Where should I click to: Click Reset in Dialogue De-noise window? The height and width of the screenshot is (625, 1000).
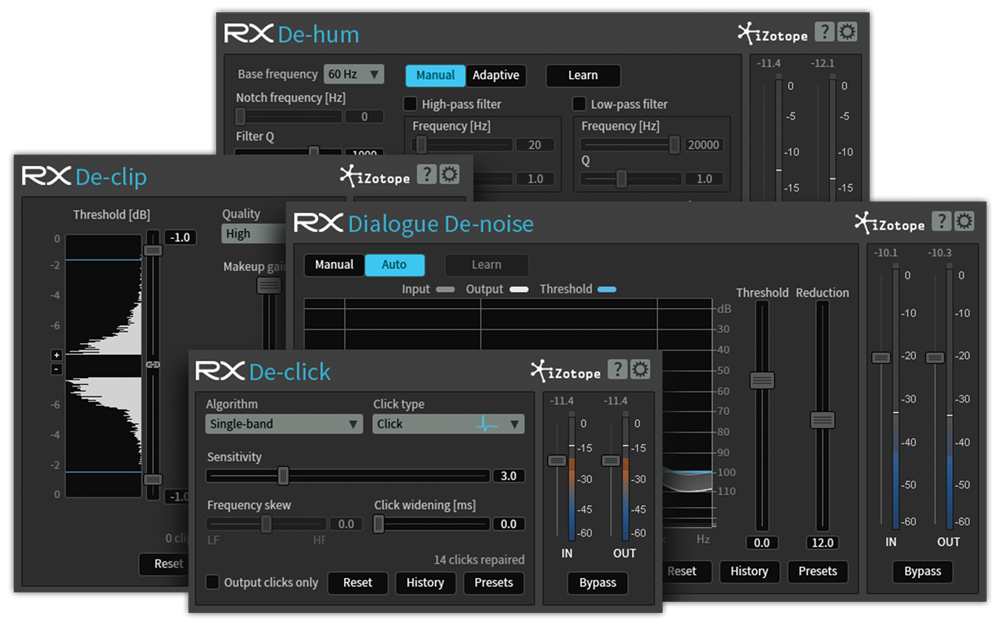[686, 571]
